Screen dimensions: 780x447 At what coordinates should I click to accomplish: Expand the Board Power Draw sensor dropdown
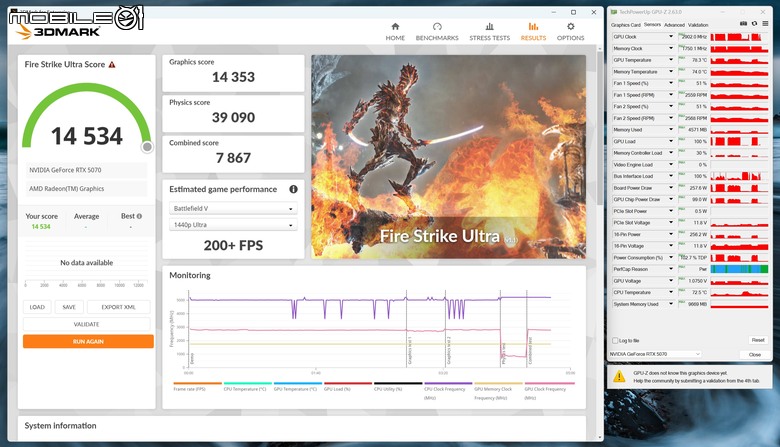click(x=671, y=188)
